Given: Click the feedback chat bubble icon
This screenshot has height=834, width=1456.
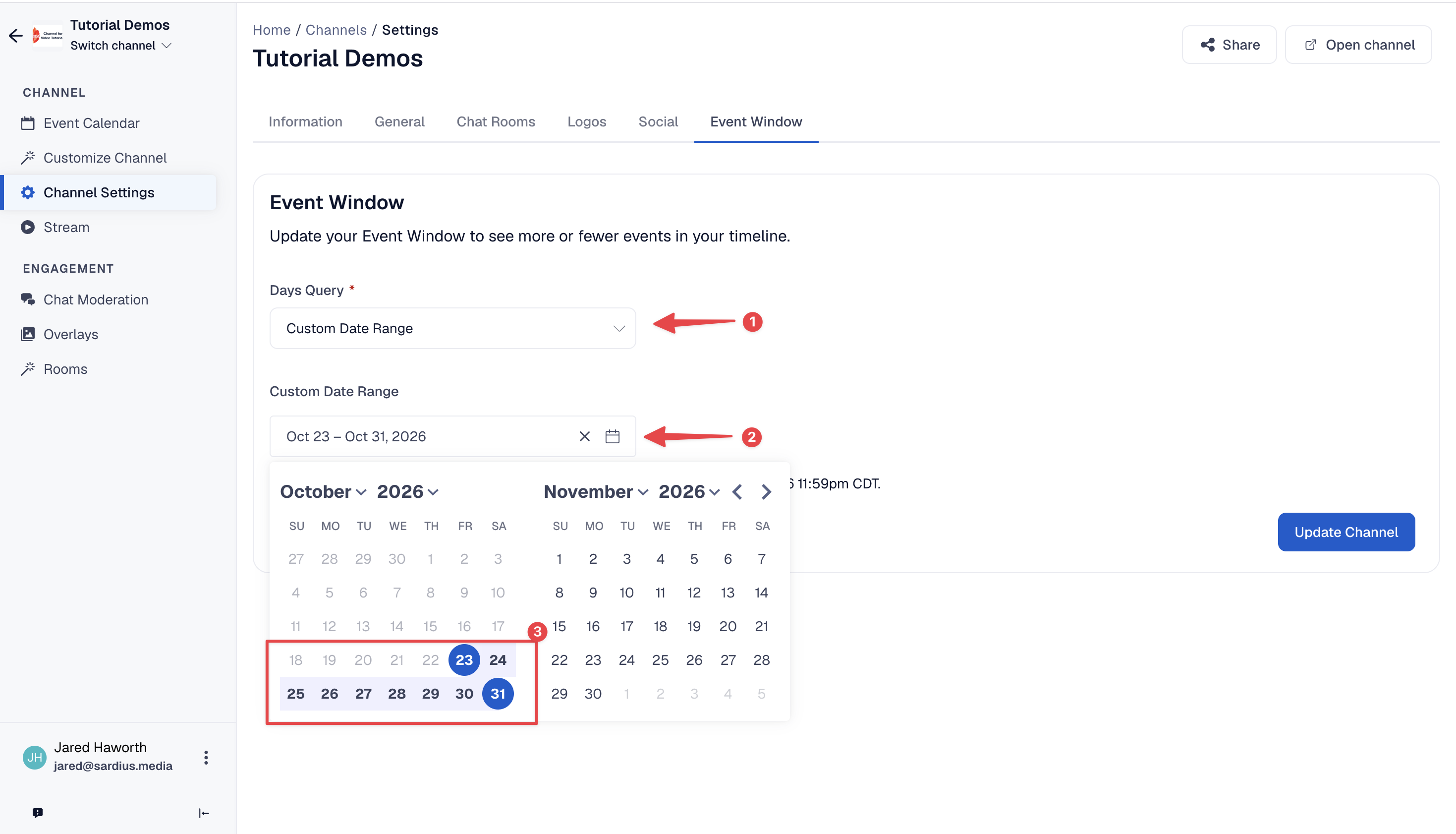Looking at the screenshot, I should point(37,813).
